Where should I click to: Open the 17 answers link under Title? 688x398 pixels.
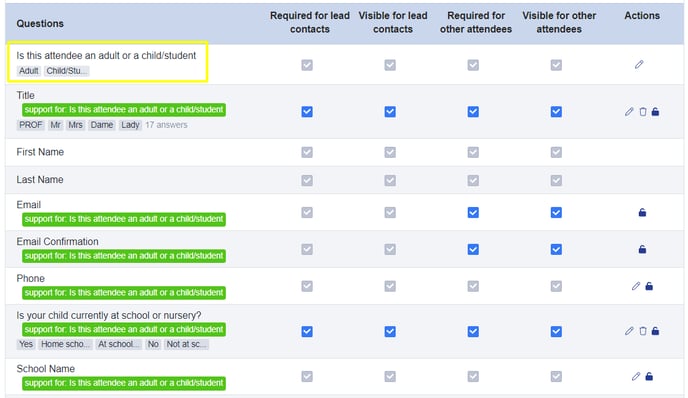166,125
